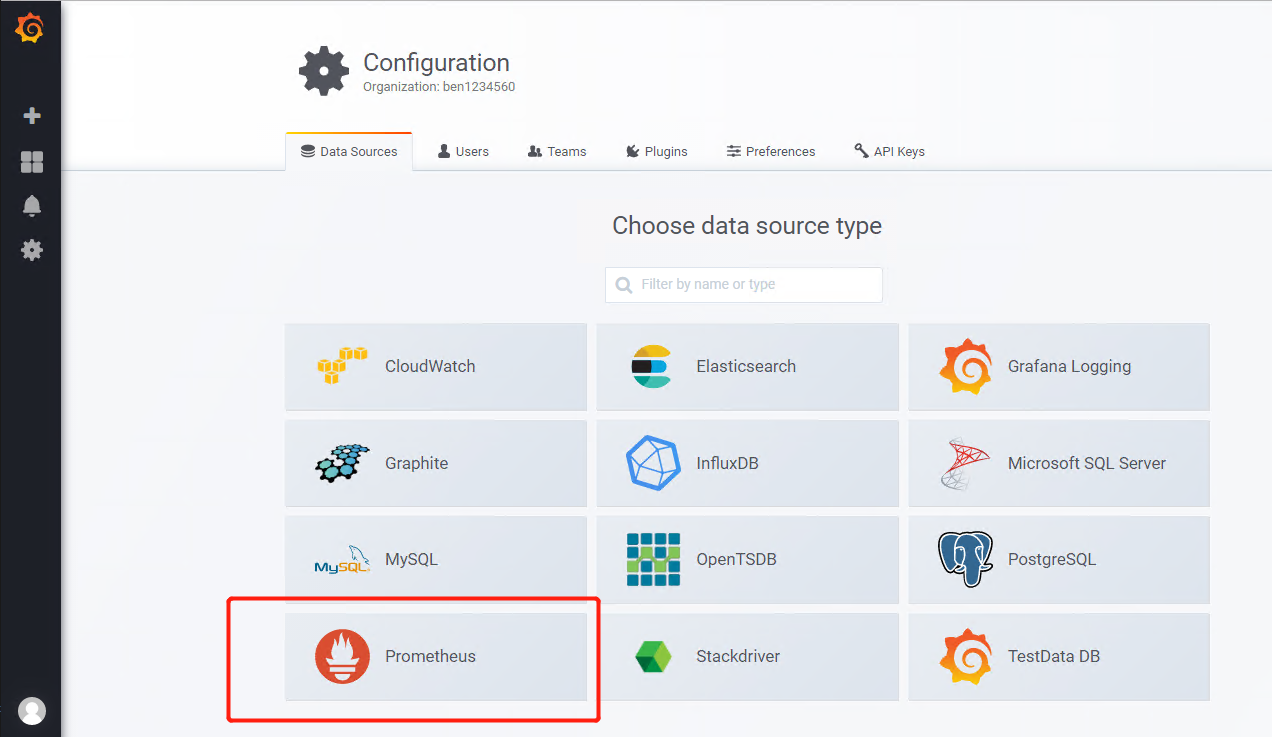Click the Create plus icon in sidebar

[x=32, y=116]
